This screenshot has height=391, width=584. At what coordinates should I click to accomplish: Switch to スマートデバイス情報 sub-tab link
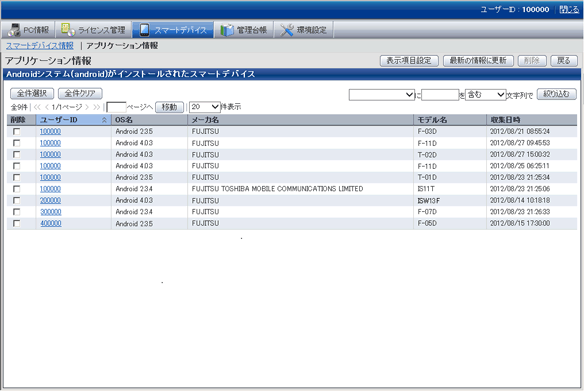[39, 46]
